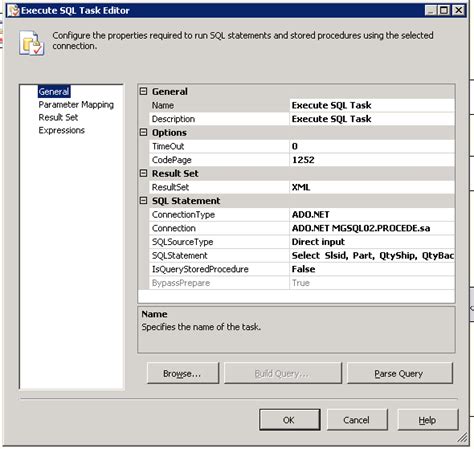Open the Parameter Mapping page
This screenshot has width=474, height=449.
[76, 105]
